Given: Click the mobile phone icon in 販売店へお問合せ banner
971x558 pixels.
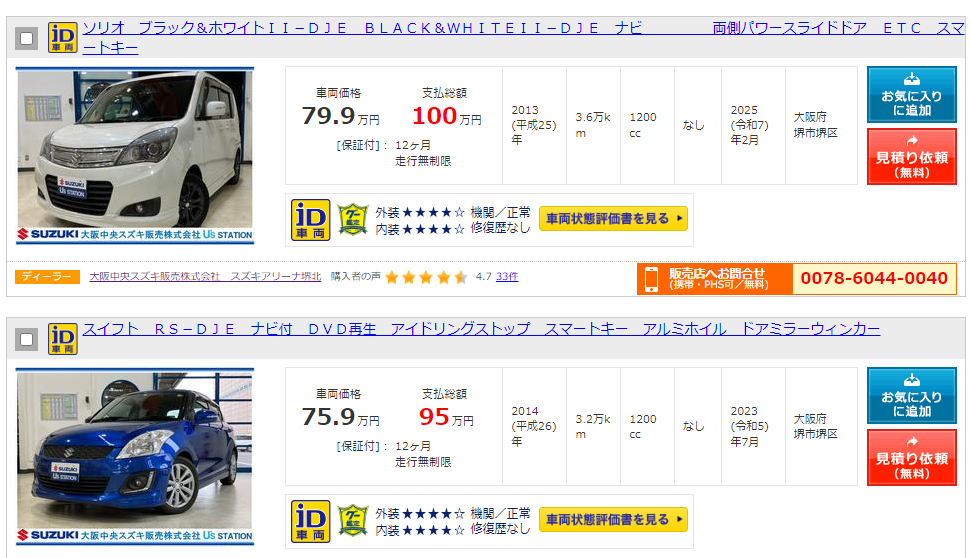Looking at the screenshot, I should pyautogui.click(x=651, y=279).
